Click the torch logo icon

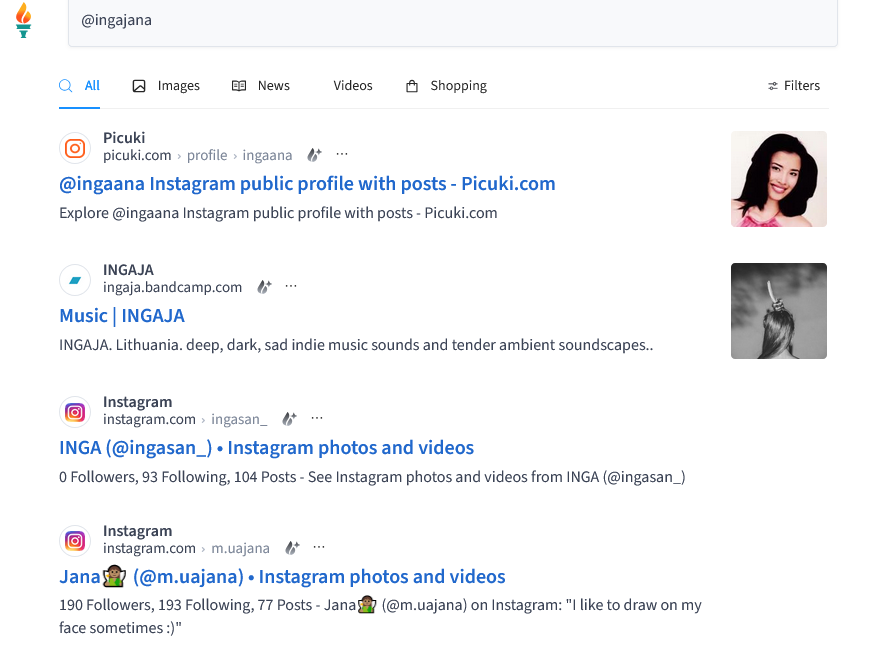[x=24, y=20]
